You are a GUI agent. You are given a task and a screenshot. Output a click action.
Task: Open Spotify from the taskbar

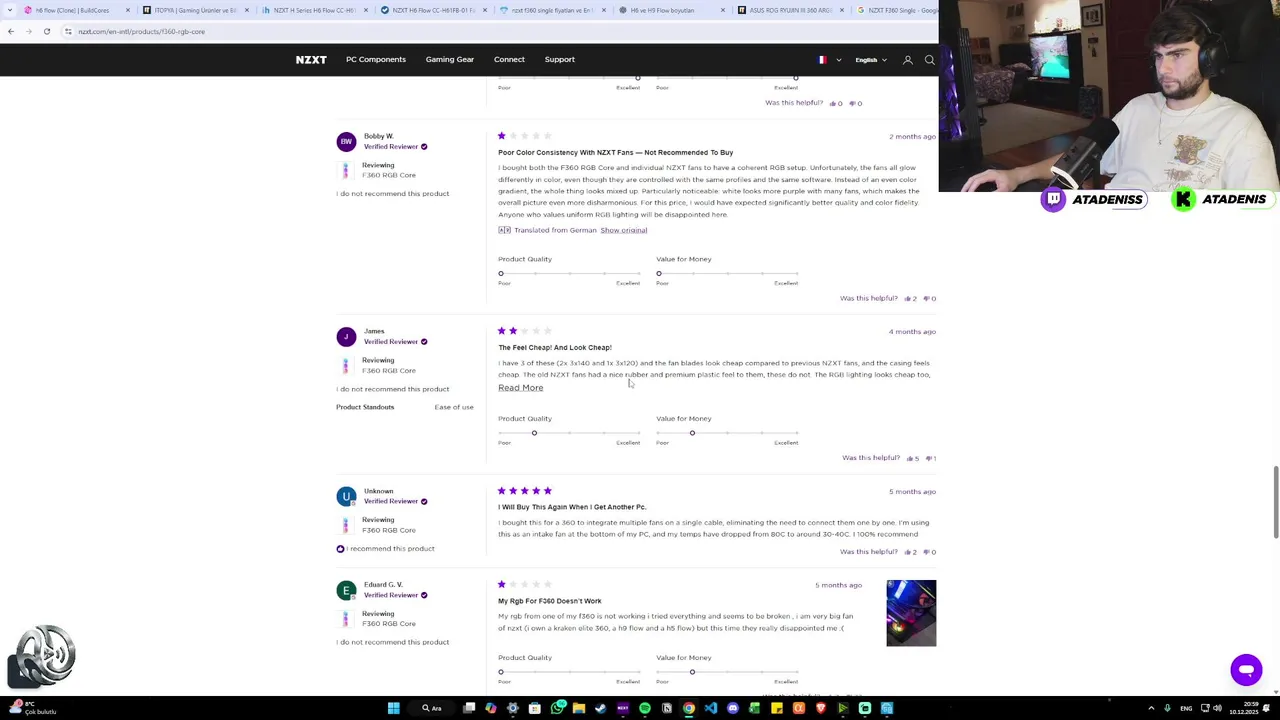645,708
